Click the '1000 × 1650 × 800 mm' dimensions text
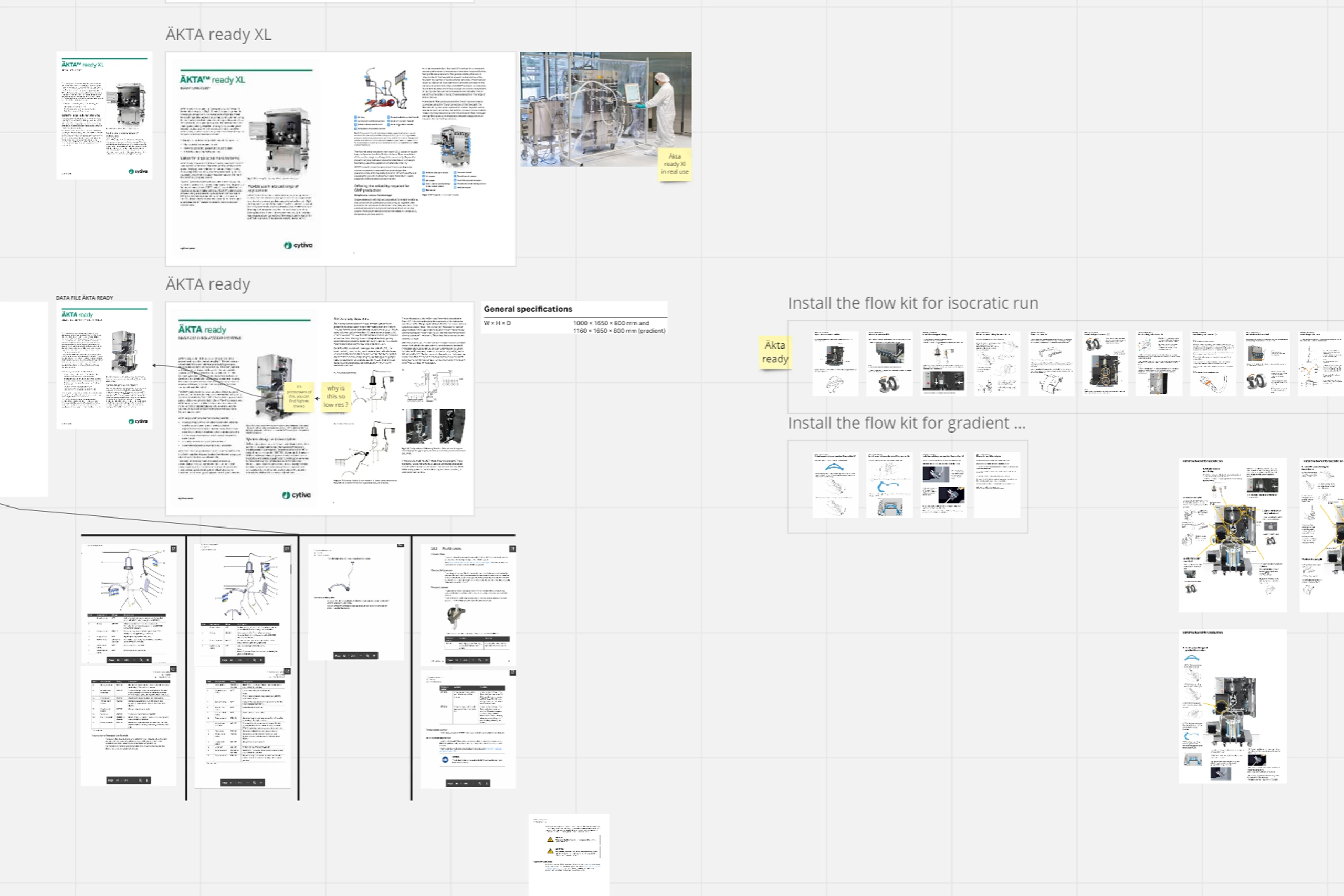Image resolution: width=1344 pixels, height=896 pixels. pos(605,323)
